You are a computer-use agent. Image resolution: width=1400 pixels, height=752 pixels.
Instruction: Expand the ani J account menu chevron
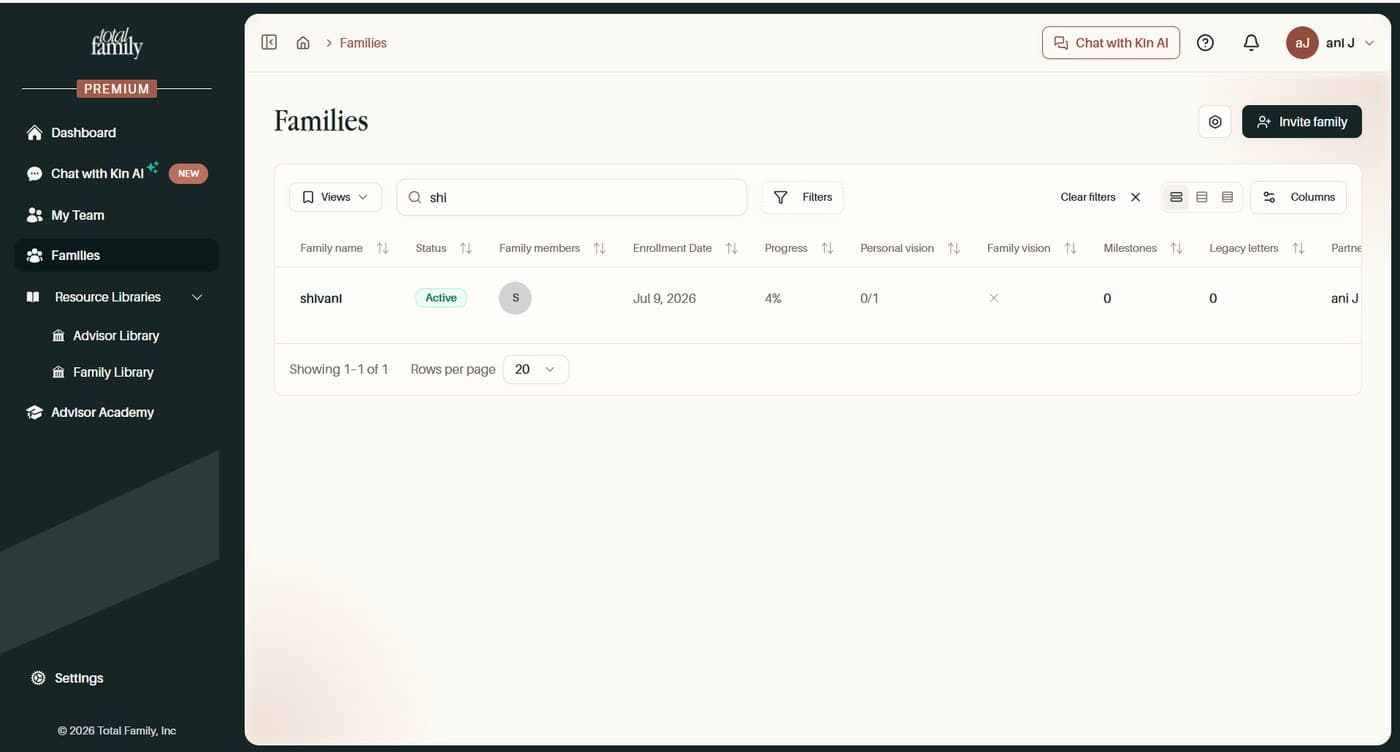click(x=1370, y=43)
